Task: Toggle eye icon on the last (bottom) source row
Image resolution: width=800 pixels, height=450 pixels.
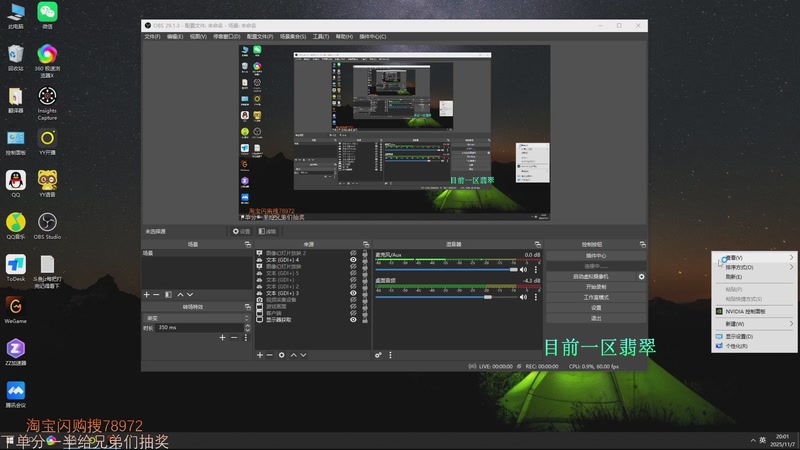Action: pyautogui.click(x=353, y=319)
